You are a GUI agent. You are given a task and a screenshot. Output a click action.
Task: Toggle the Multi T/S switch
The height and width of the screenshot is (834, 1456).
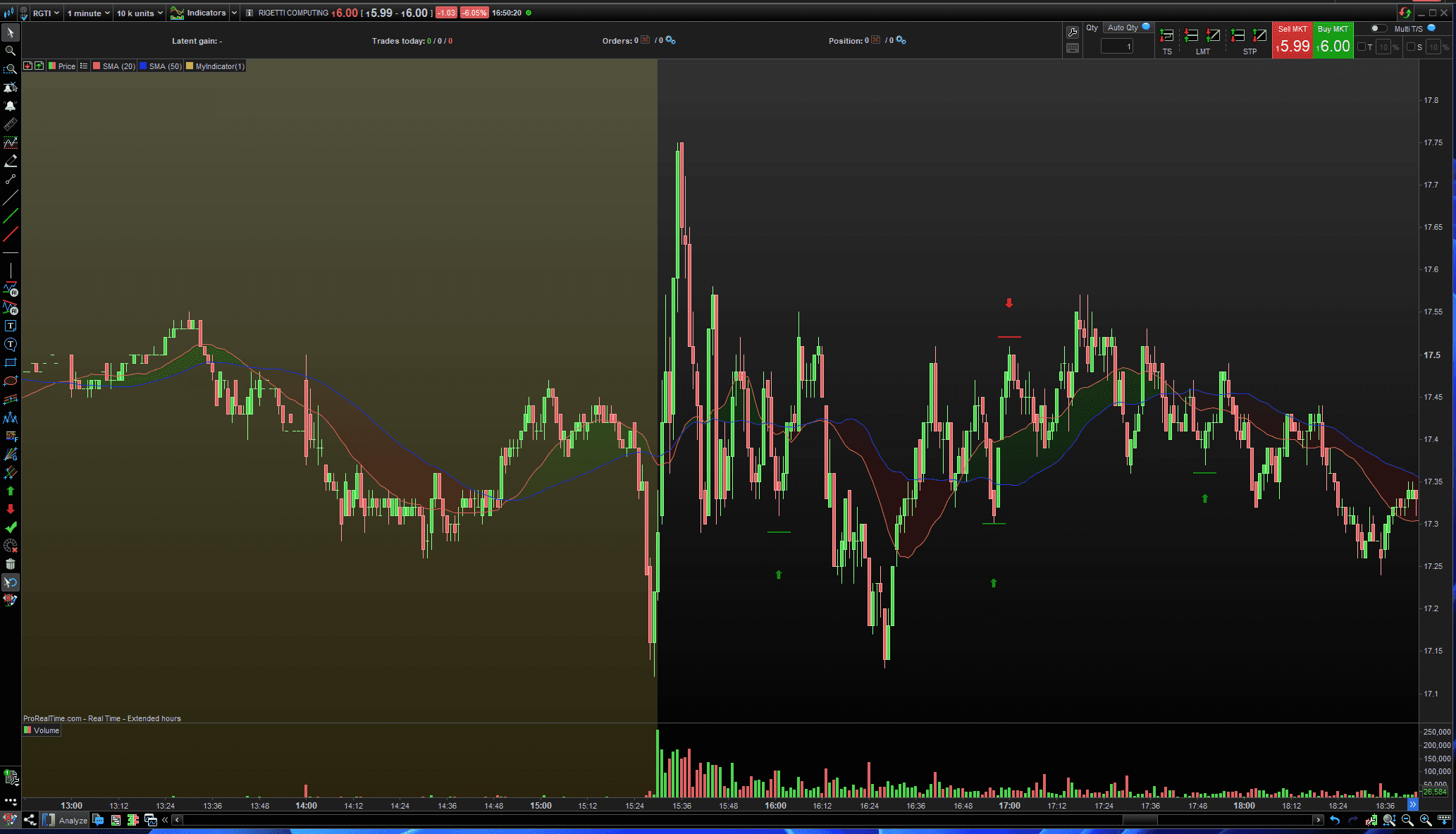pos(1378,29)
